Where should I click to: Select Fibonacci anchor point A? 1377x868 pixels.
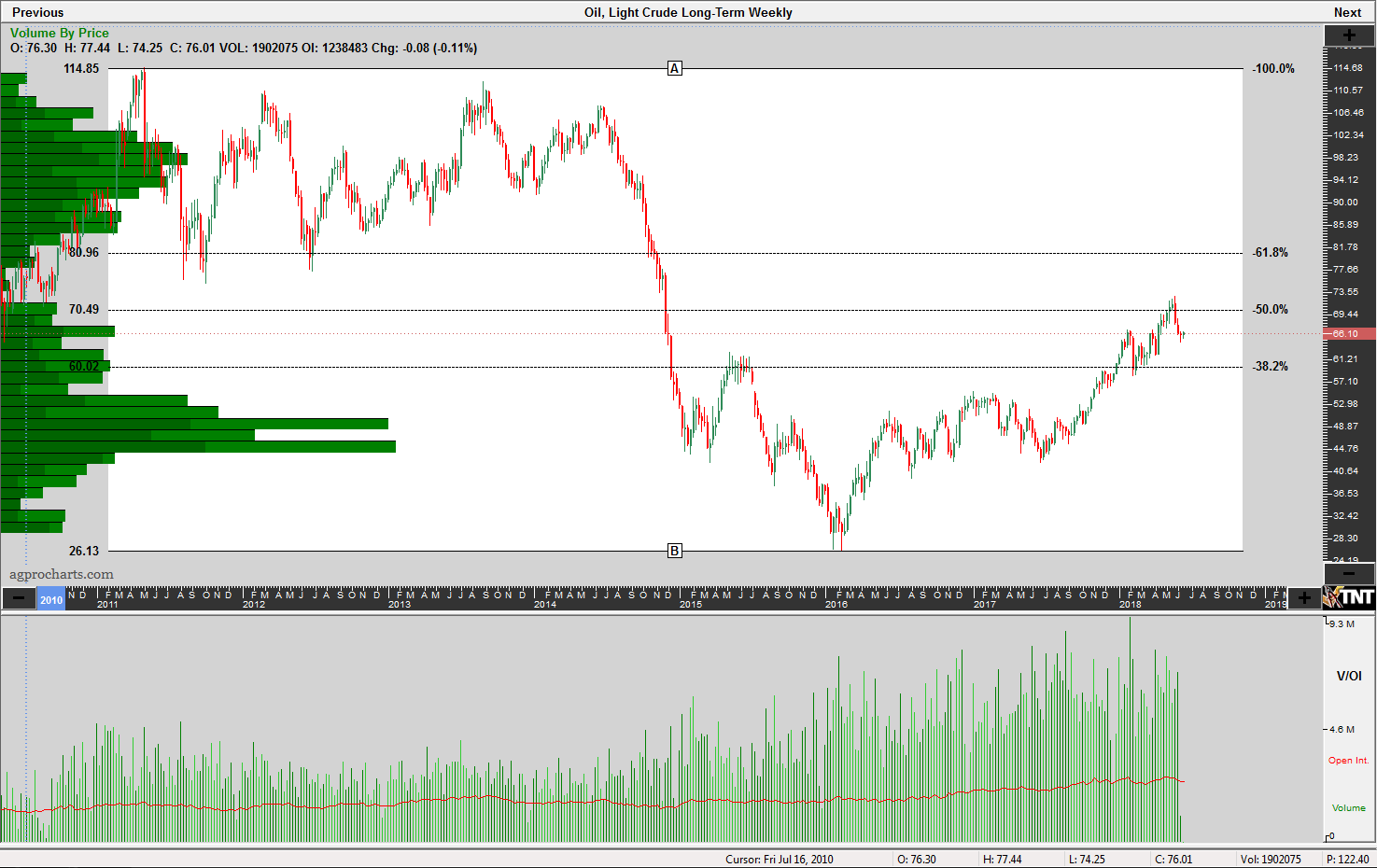click(675, 68)
